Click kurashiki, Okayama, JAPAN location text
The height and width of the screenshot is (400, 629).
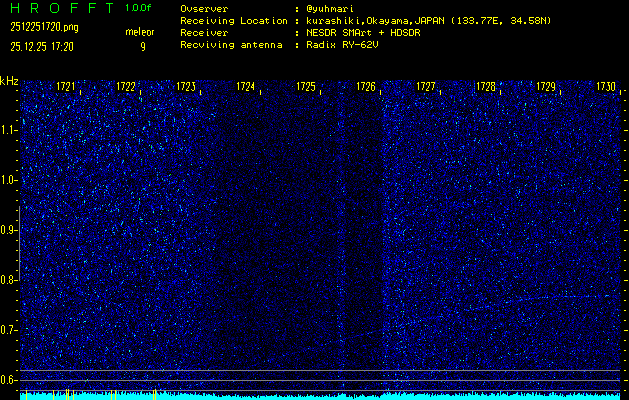click(428, 21)
